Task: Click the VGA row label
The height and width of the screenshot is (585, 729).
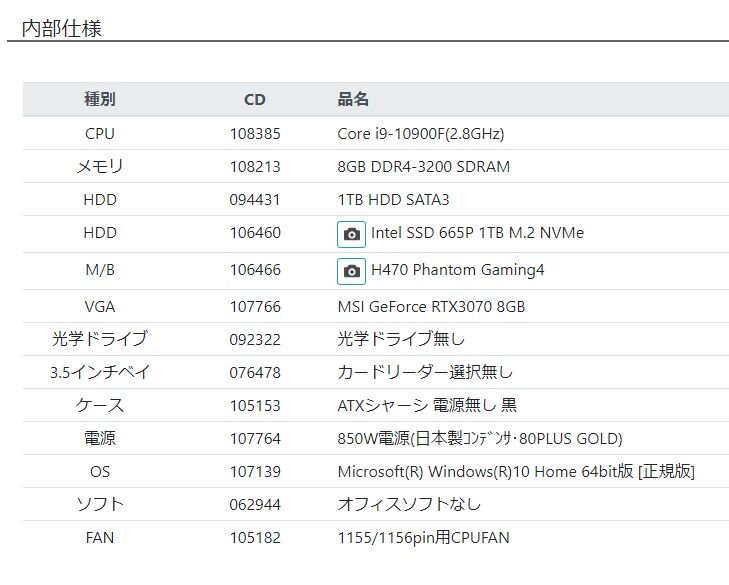Action: tap(99, 307)
